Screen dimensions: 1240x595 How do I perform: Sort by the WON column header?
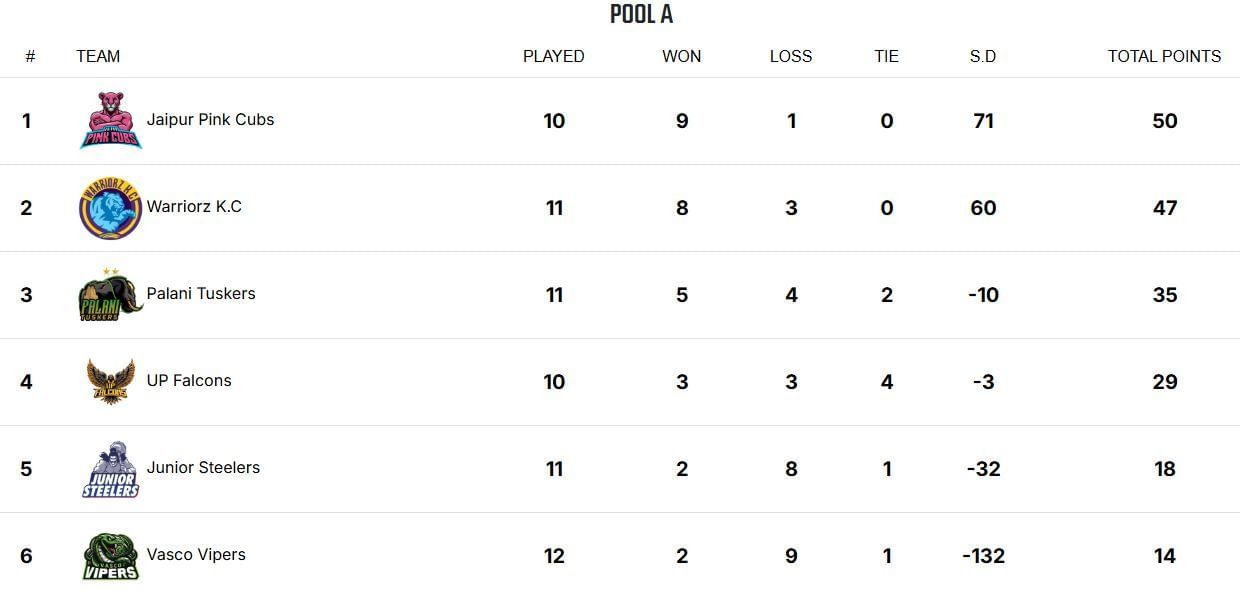pyautogui.click(x=681, y=57)
